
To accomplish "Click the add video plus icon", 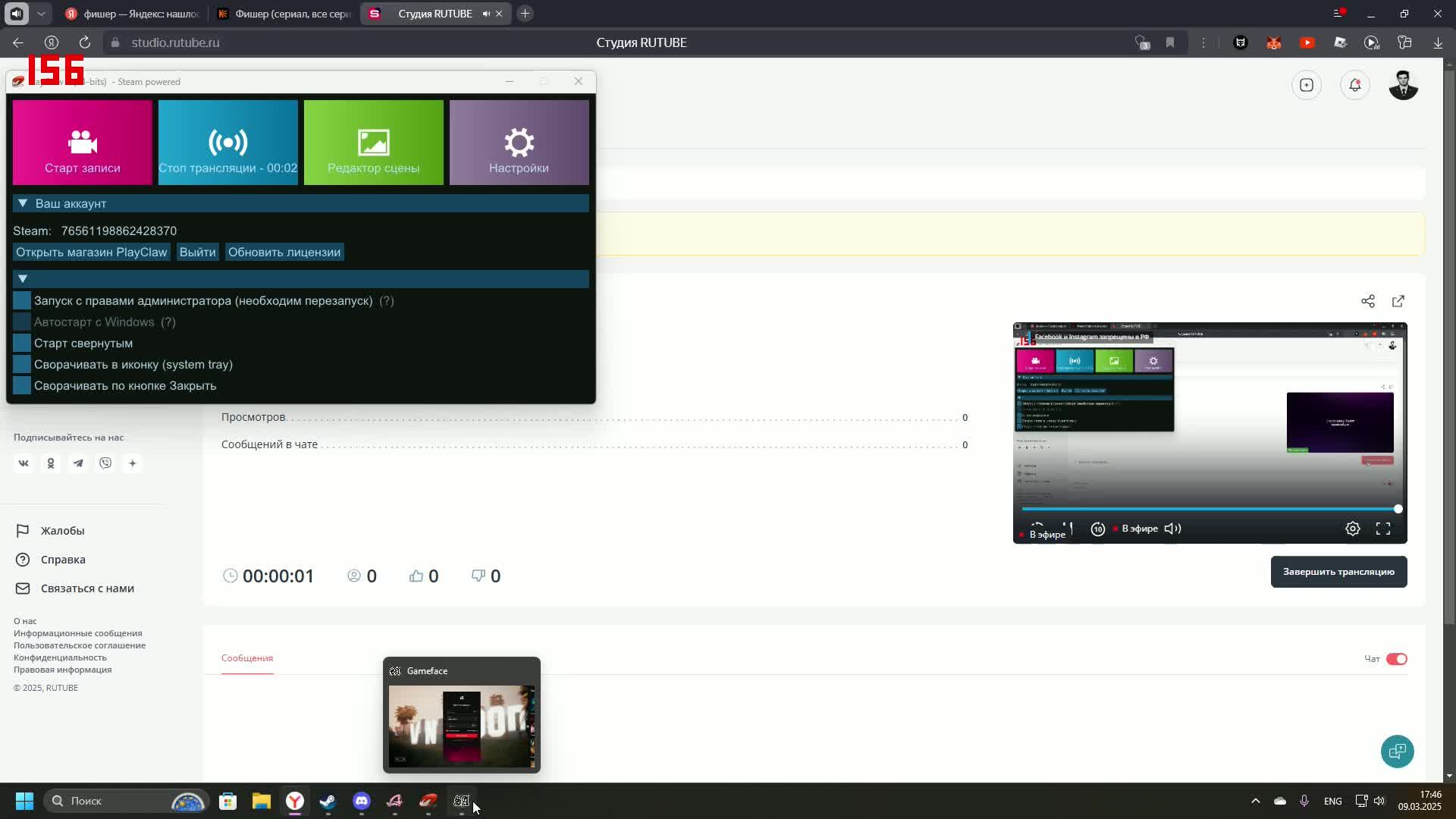I will pyautogui.click(x=1307, y=85).
